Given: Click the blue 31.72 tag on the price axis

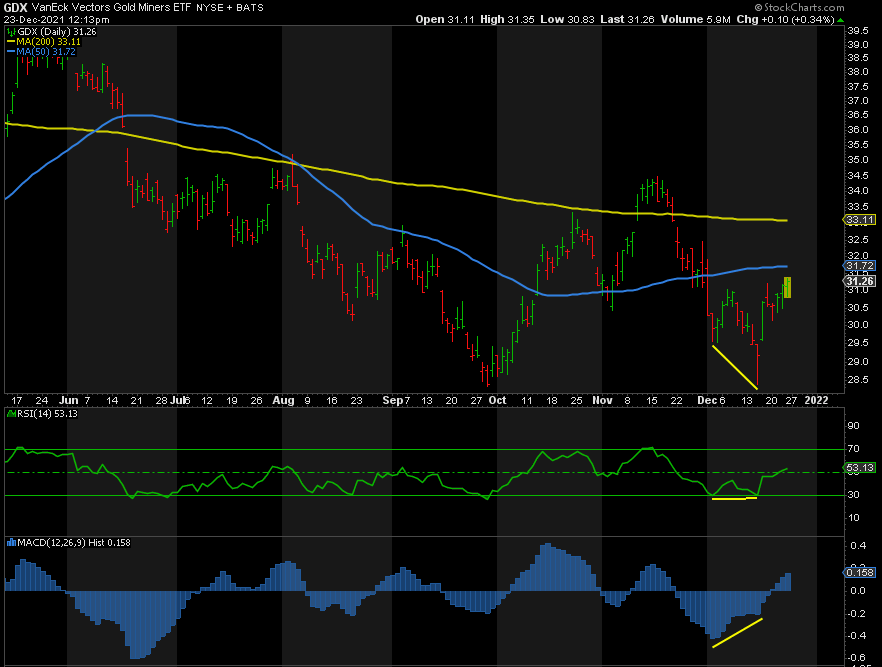Looking at the screenshot, I should coord(860,265).
